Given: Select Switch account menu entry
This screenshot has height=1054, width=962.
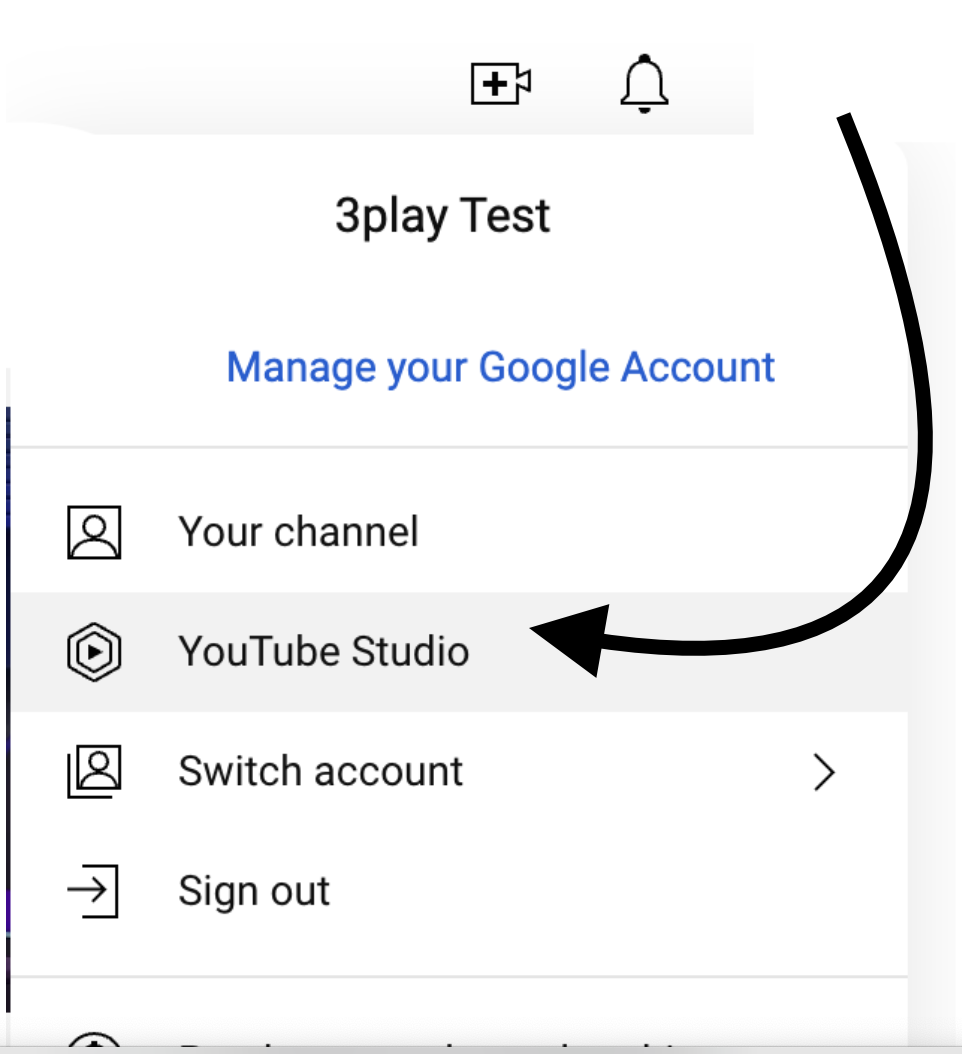Looking at the screenshot, I should click(459, 772).
